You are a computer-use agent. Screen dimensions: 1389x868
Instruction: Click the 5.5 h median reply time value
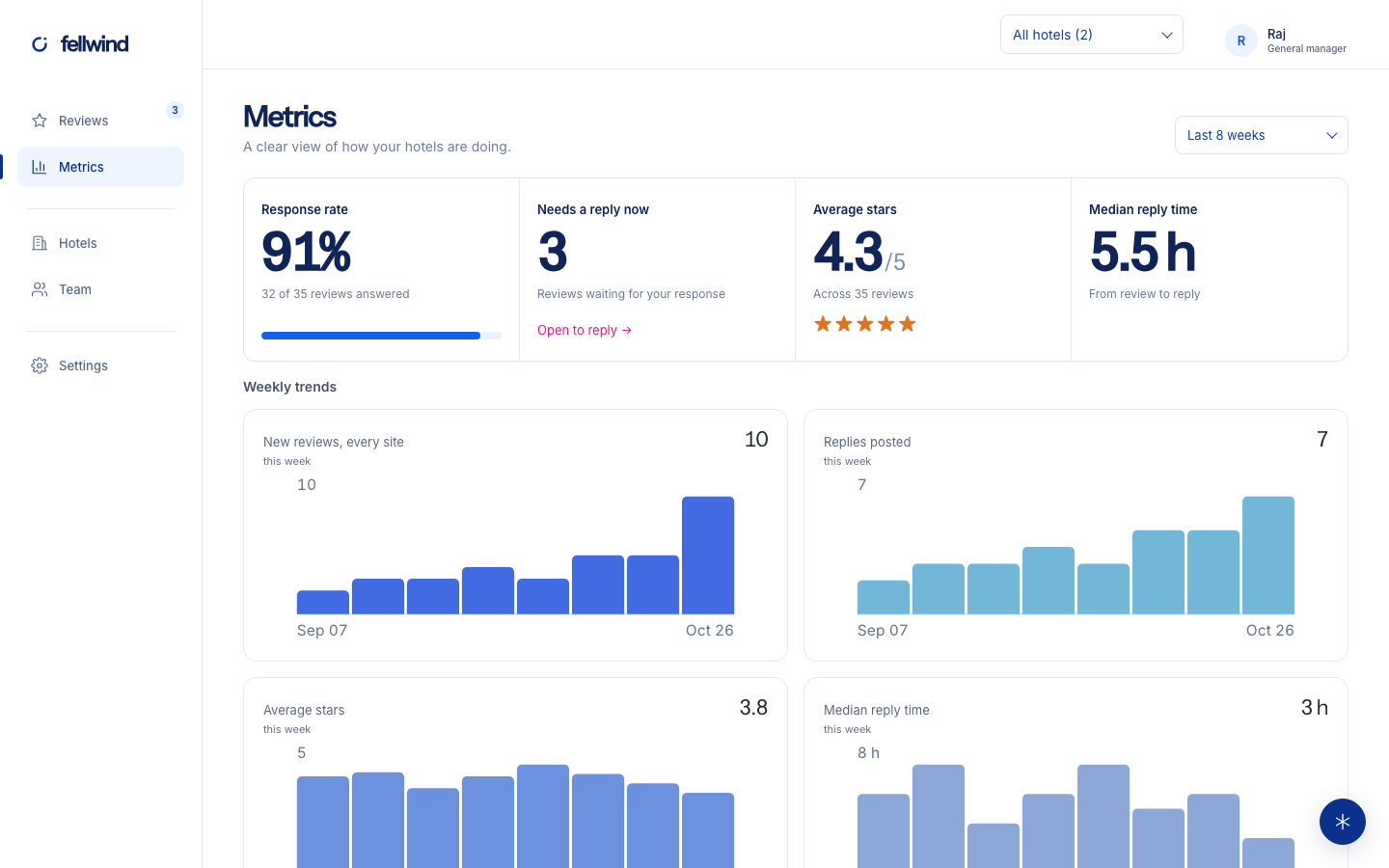click(1143, 253)
